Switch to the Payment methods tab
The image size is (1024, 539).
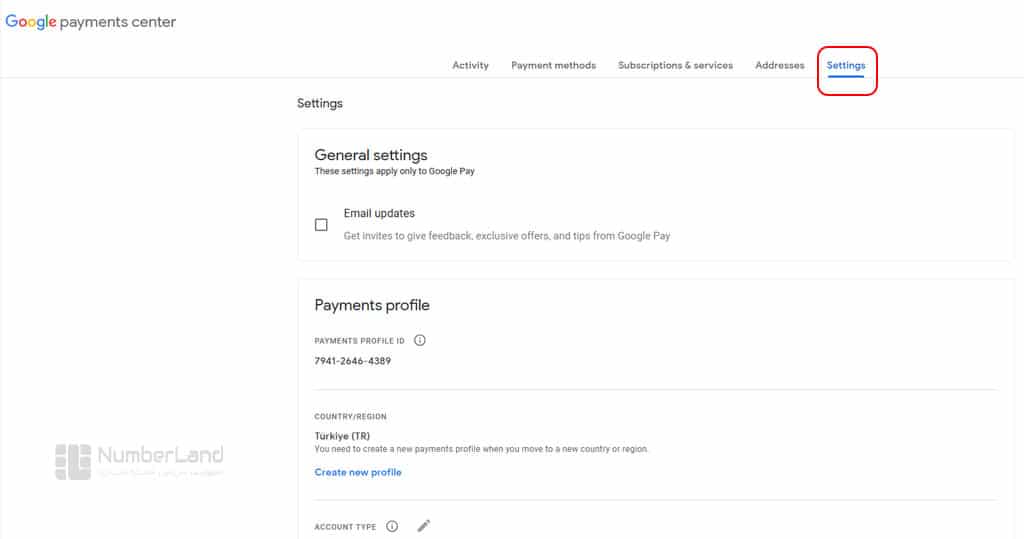point(553,65)
